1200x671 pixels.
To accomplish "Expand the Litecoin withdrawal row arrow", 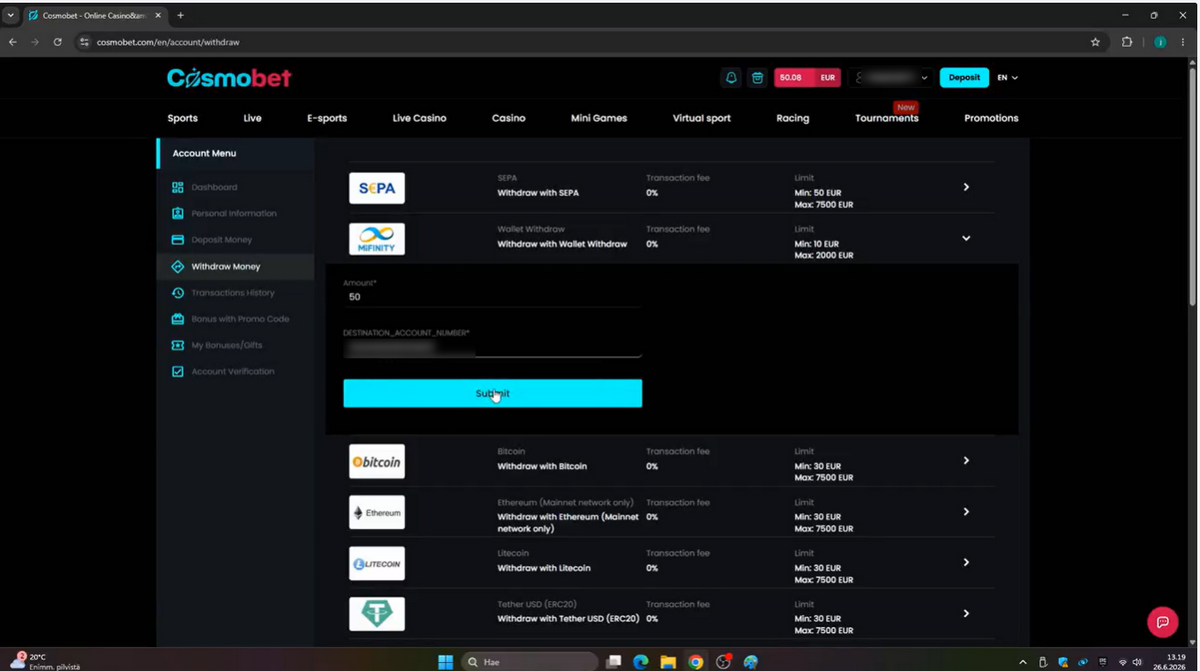I will [966, 562].
